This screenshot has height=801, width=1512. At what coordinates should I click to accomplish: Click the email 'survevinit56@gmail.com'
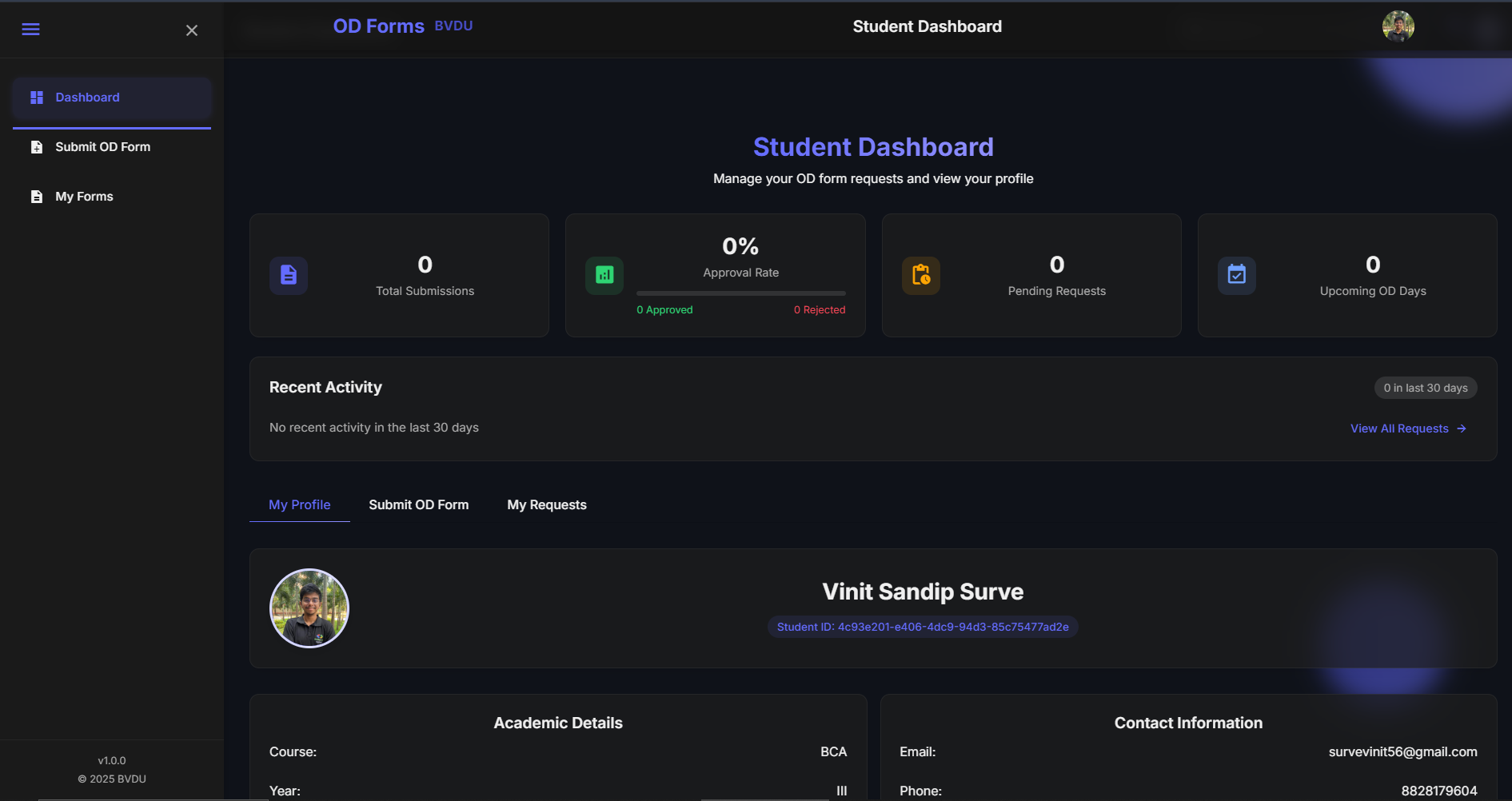click(1402, 752)
